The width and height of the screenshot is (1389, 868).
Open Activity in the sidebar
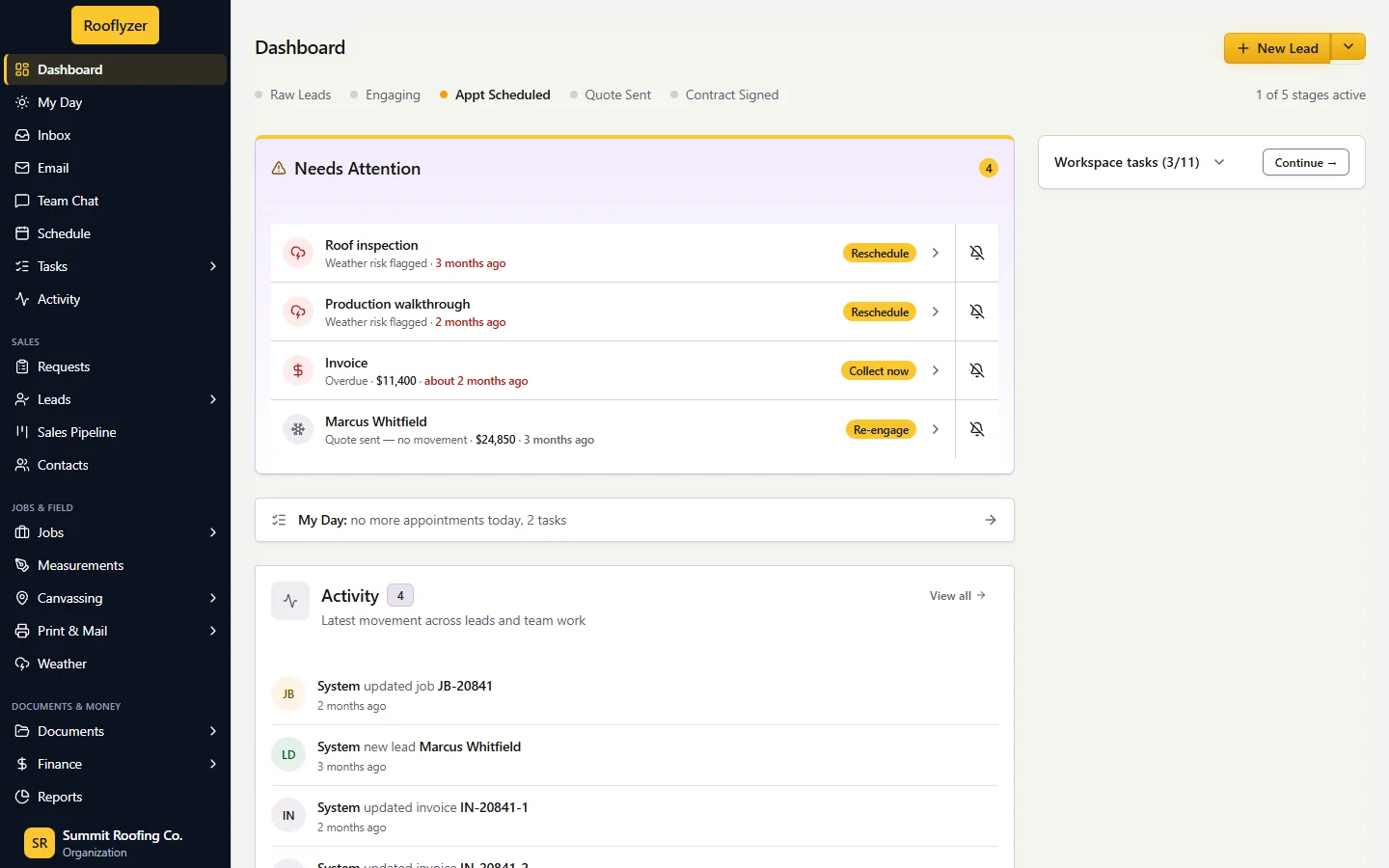click(x=115, y=299)
